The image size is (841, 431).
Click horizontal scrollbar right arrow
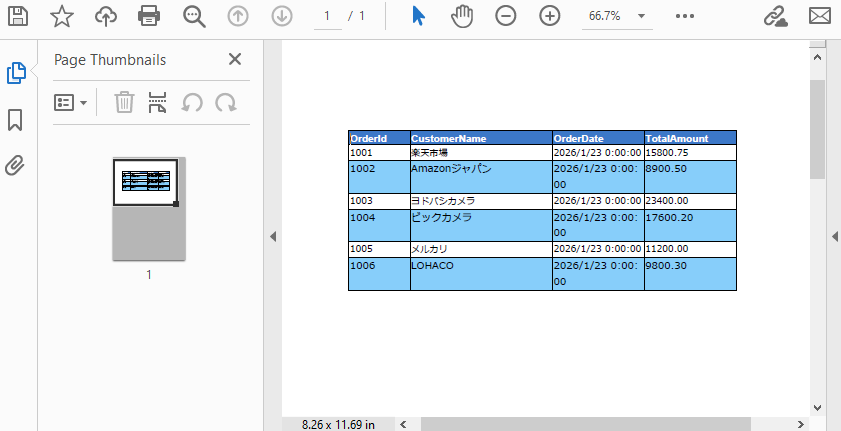[x=801, y=425]
